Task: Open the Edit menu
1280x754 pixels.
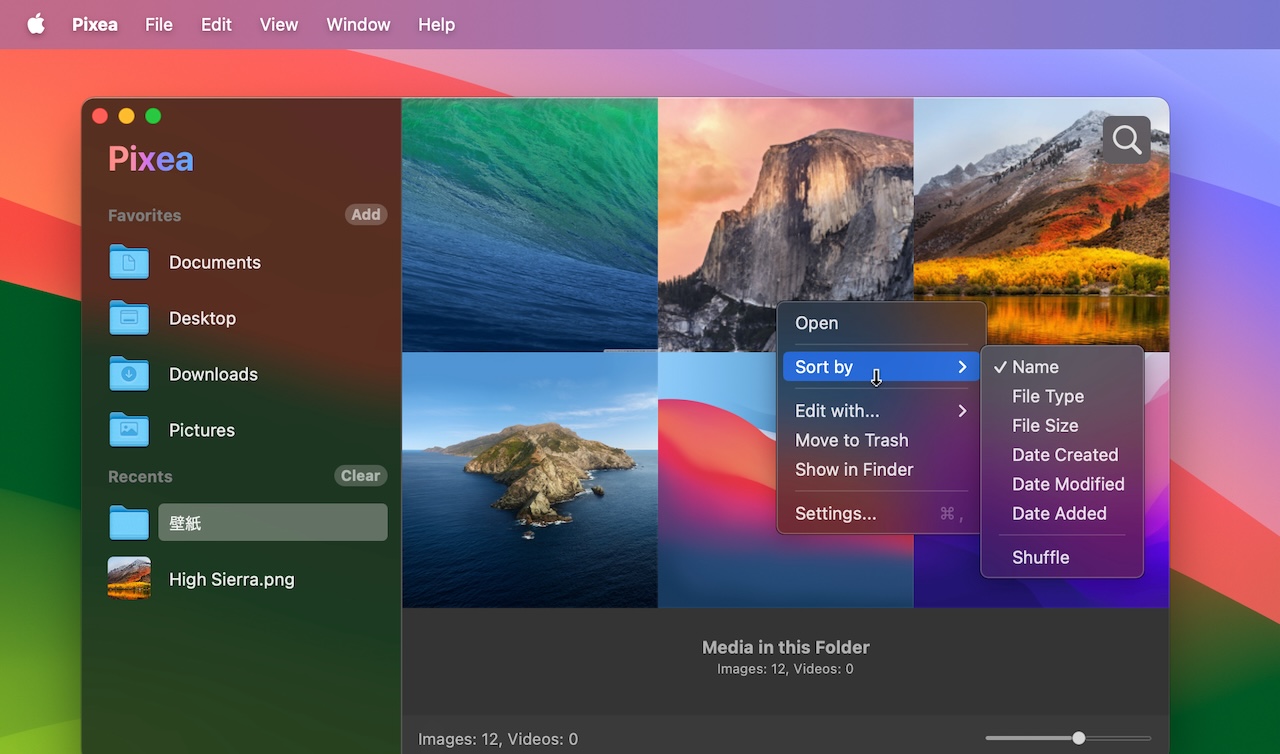Action: (x=216, y=24)
